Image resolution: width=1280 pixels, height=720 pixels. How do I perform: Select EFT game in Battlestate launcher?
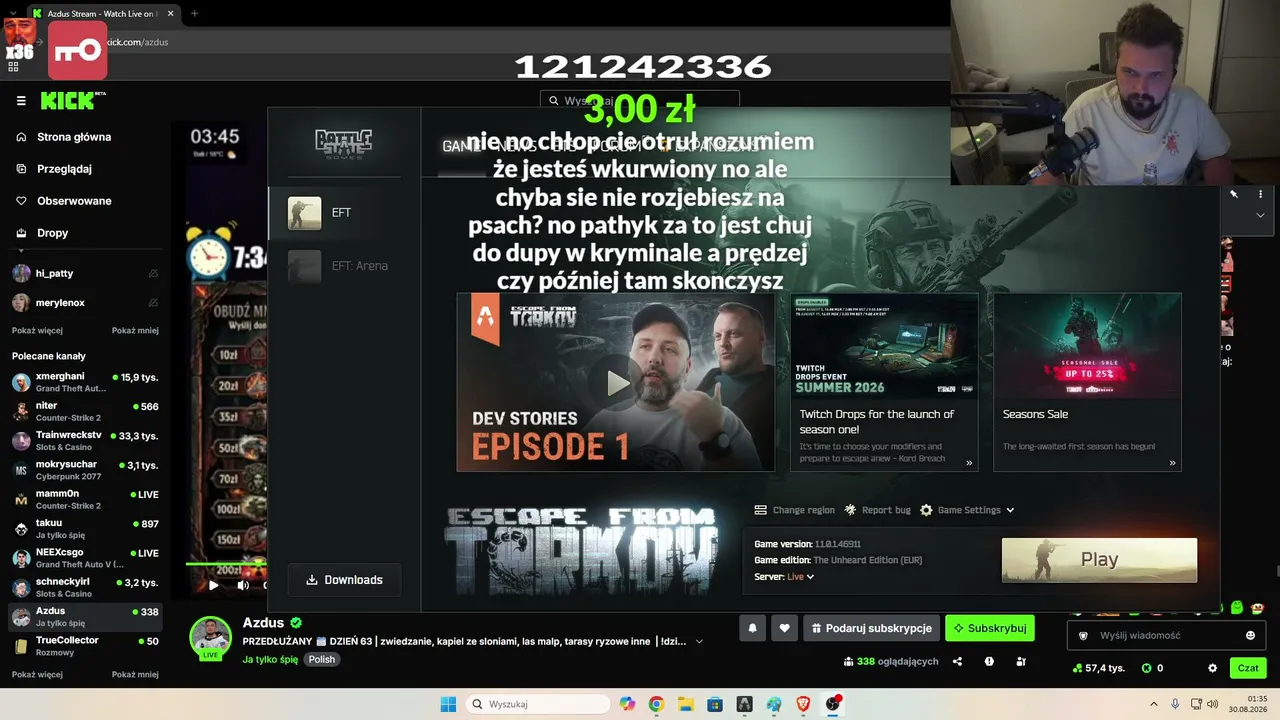click(344, 213)
